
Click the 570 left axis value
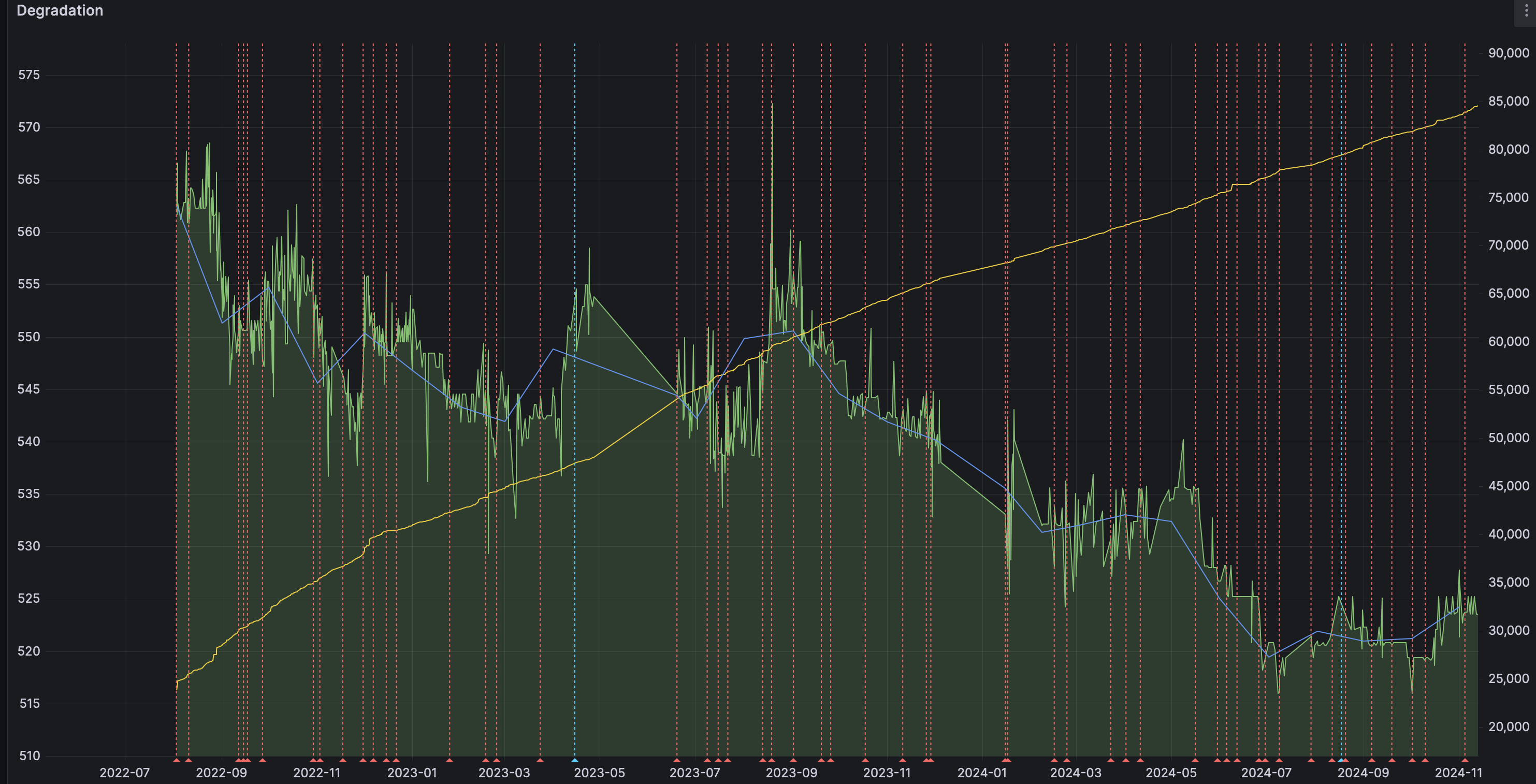point(28,127)
